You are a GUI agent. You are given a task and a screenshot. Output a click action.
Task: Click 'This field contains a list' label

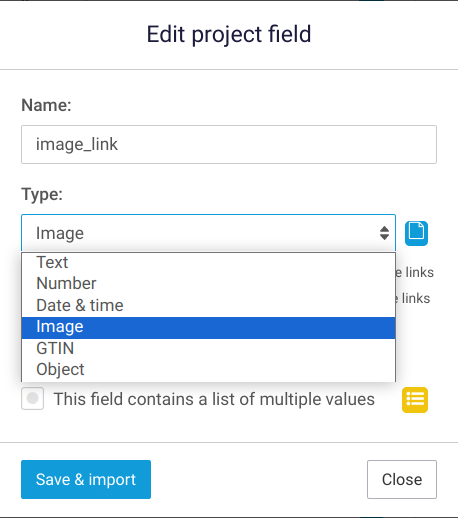(x=214, y=399)
